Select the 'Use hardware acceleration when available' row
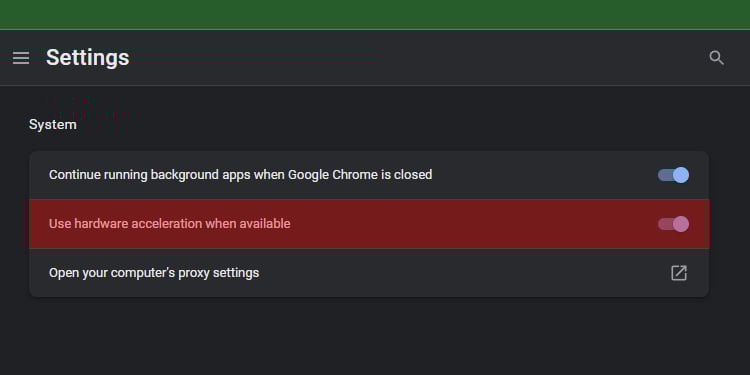This screenshot has width=750, height=375. [369, 224]
